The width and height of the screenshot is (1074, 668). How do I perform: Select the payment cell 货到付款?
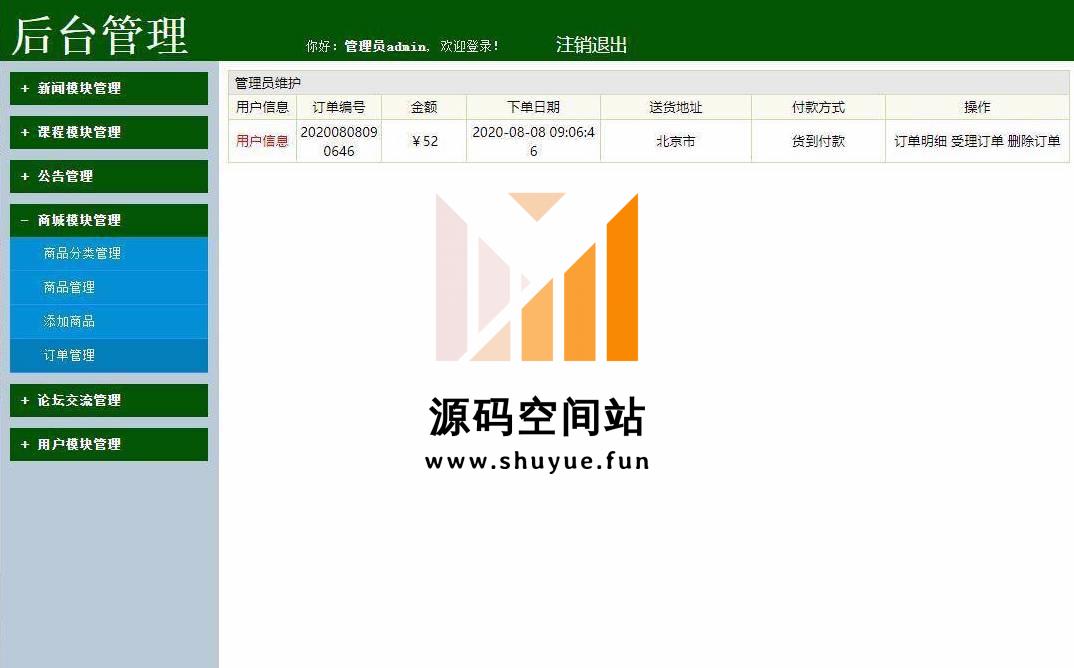(x=819, y=141)
